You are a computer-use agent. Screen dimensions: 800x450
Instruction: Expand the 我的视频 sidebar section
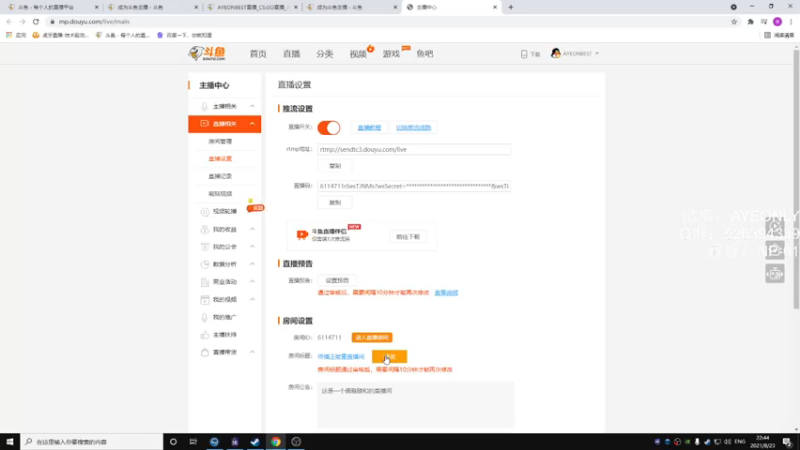pos(252,299)
